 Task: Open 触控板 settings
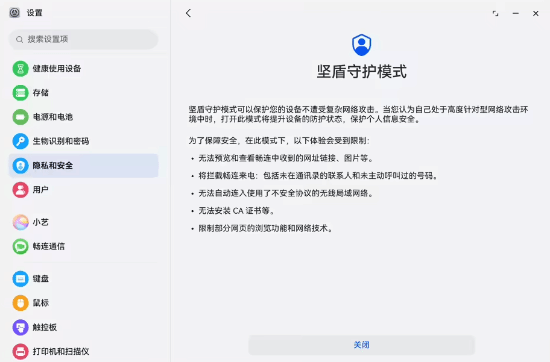[83, 327]
